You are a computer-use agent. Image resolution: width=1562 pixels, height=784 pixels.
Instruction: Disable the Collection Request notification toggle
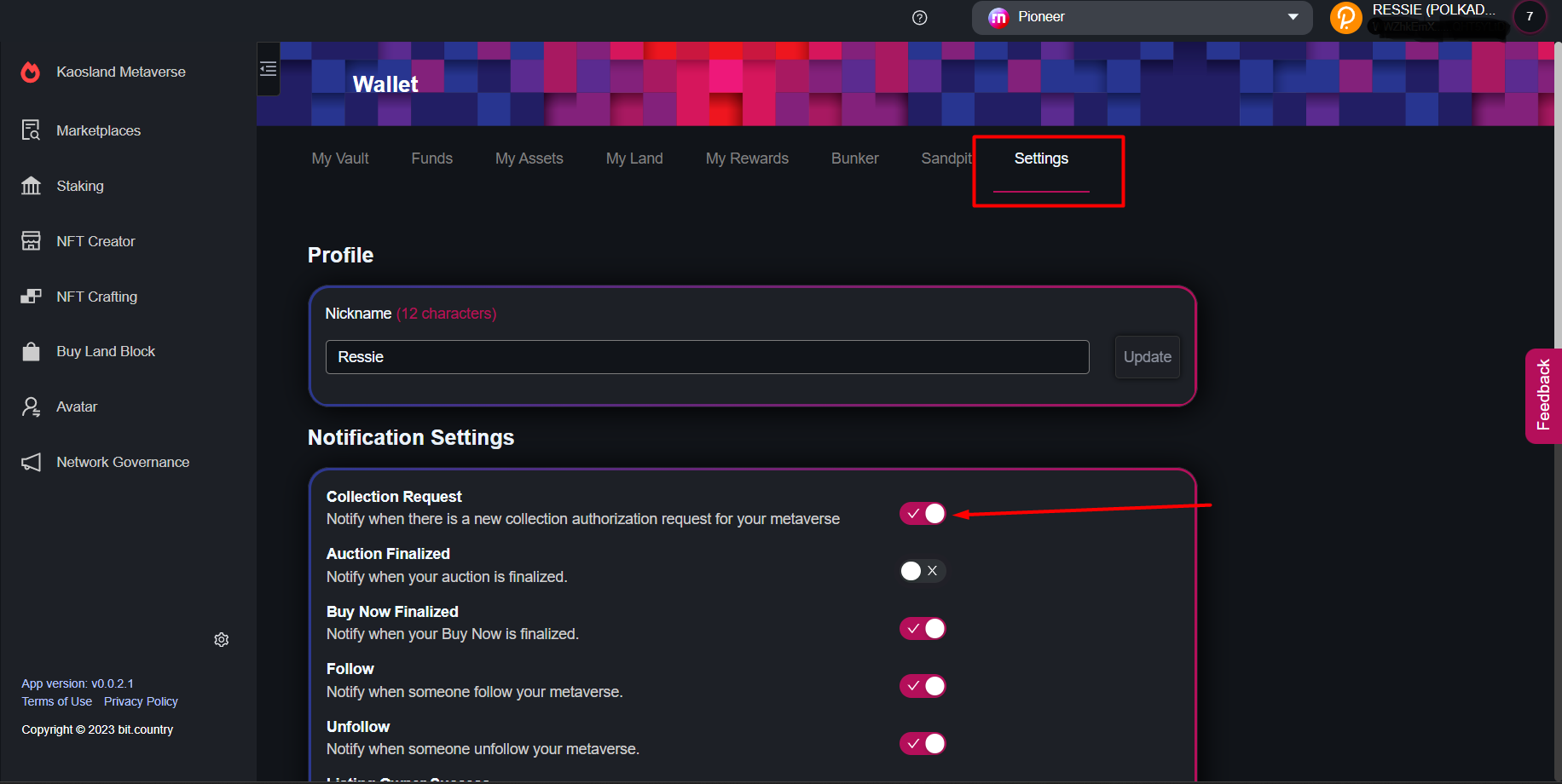(x=923, y=514)
